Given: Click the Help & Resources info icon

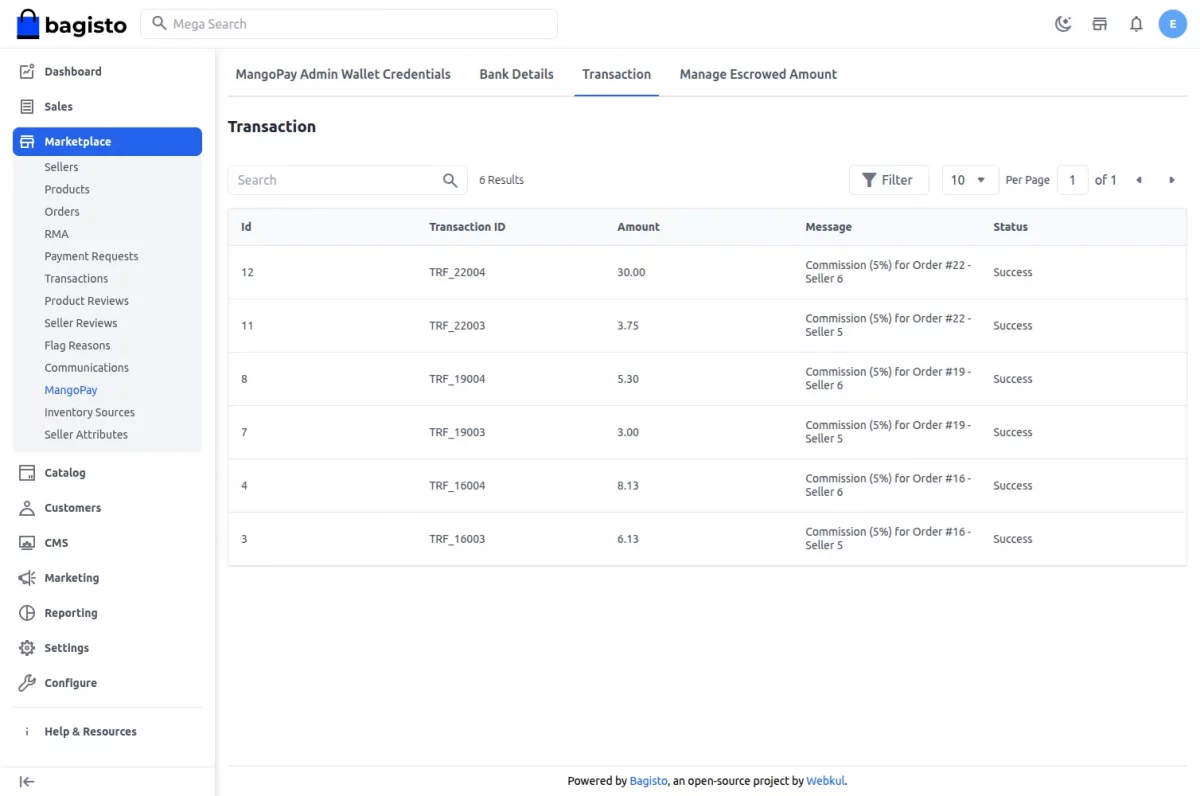Looking at the screenshot, I should (27, 732).
